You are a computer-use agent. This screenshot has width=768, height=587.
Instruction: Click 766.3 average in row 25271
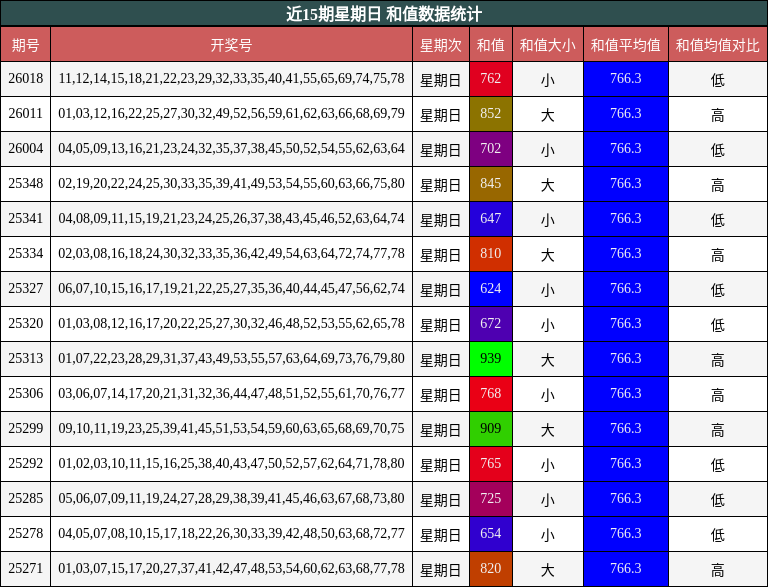(625, 569)
